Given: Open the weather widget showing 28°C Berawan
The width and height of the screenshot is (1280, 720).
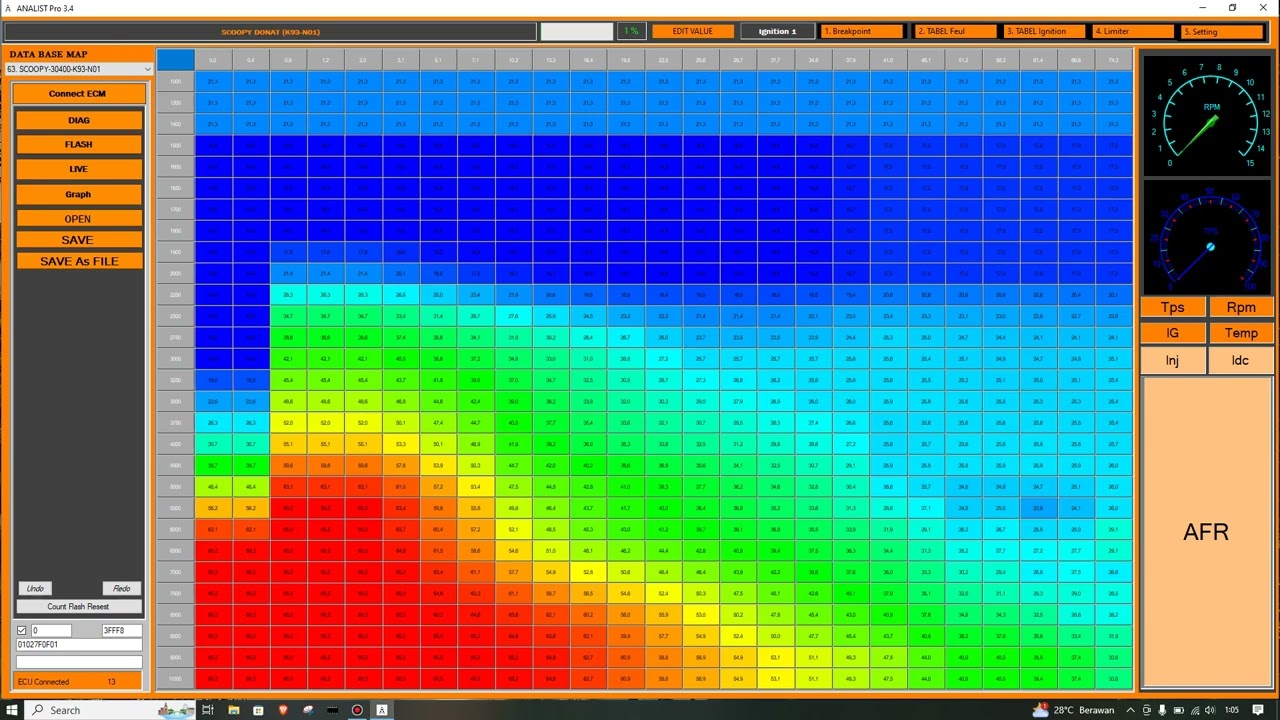Looking at the screenshot, I should tap(1075, 710).
